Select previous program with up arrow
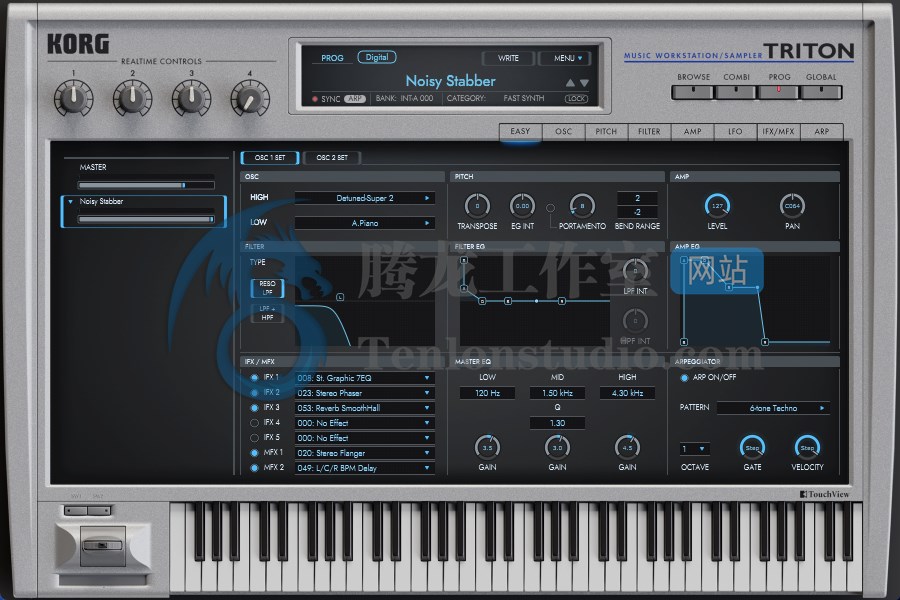This screenshot has height=600, width=900. coord(570,83)
